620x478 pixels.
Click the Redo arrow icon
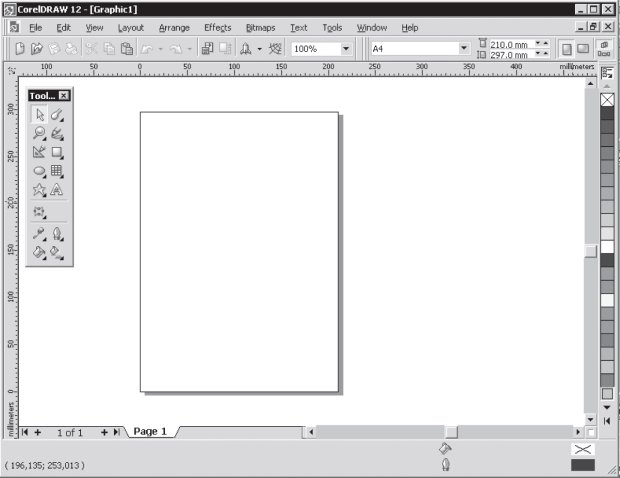[176, 49]
